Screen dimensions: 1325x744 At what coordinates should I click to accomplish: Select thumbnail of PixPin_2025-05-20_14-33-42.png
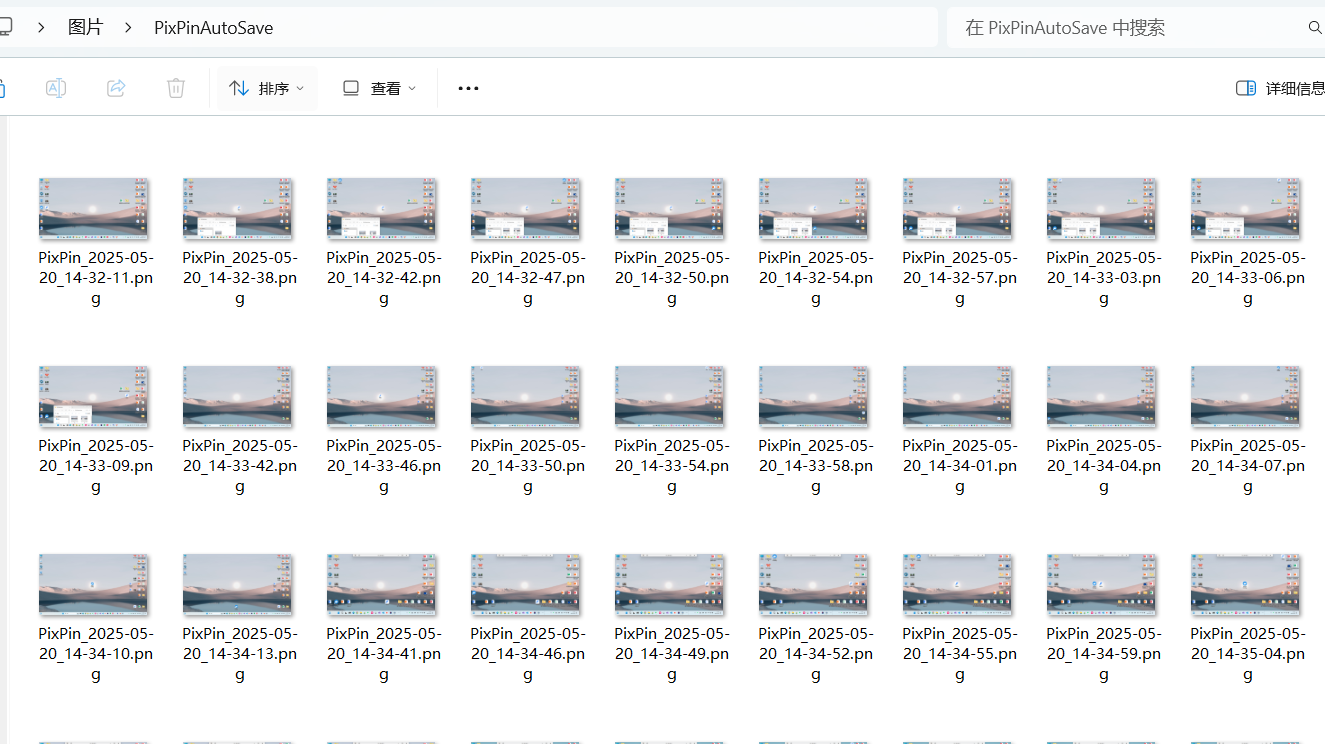click(238, 397)
